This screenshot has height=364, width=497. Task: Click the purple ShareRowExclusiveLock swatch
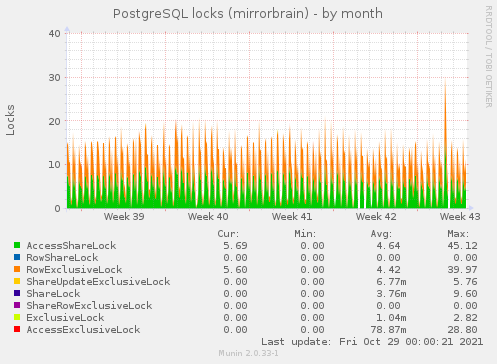pyautogui.click(x=17, y=305)
